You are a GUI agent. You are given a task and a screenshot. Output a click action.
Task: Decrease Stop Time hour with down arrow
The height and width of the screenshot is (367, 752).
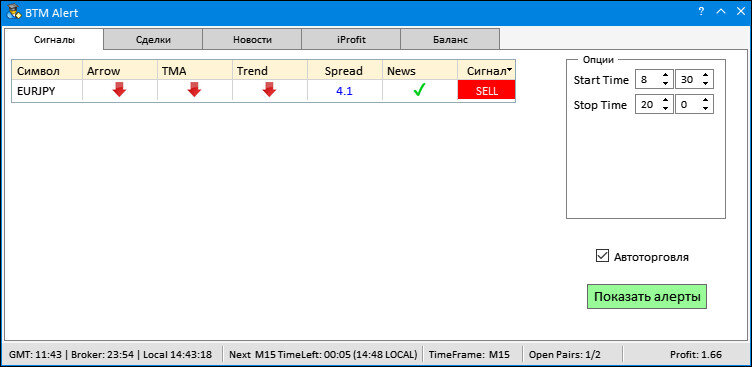click(665, 109)
